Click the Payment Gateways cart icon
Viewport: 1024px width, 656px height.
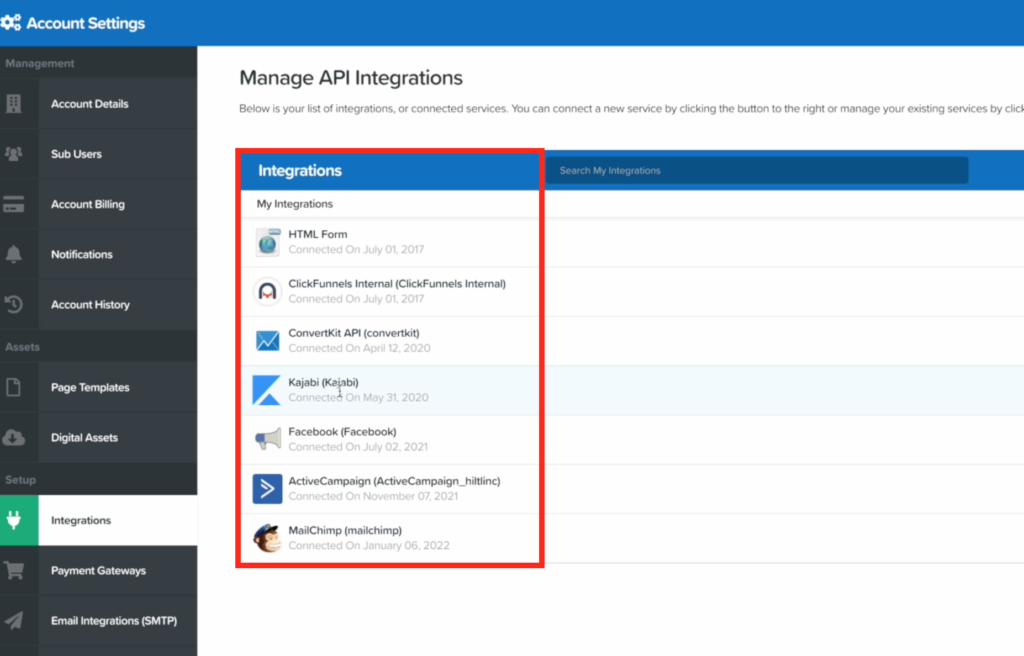click(x=14, y=570)
